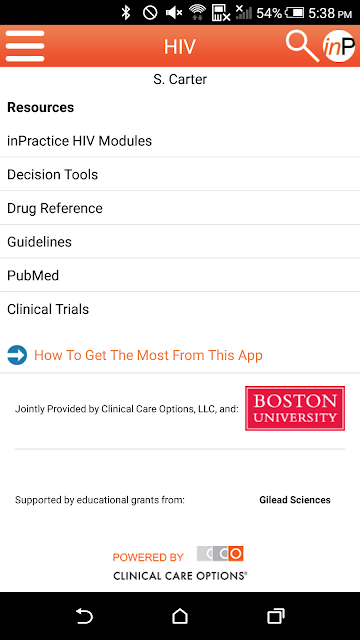This screenshot has width=360, height=640.
Task: Open inPractice HIV Modules
Action: point(180,141)
